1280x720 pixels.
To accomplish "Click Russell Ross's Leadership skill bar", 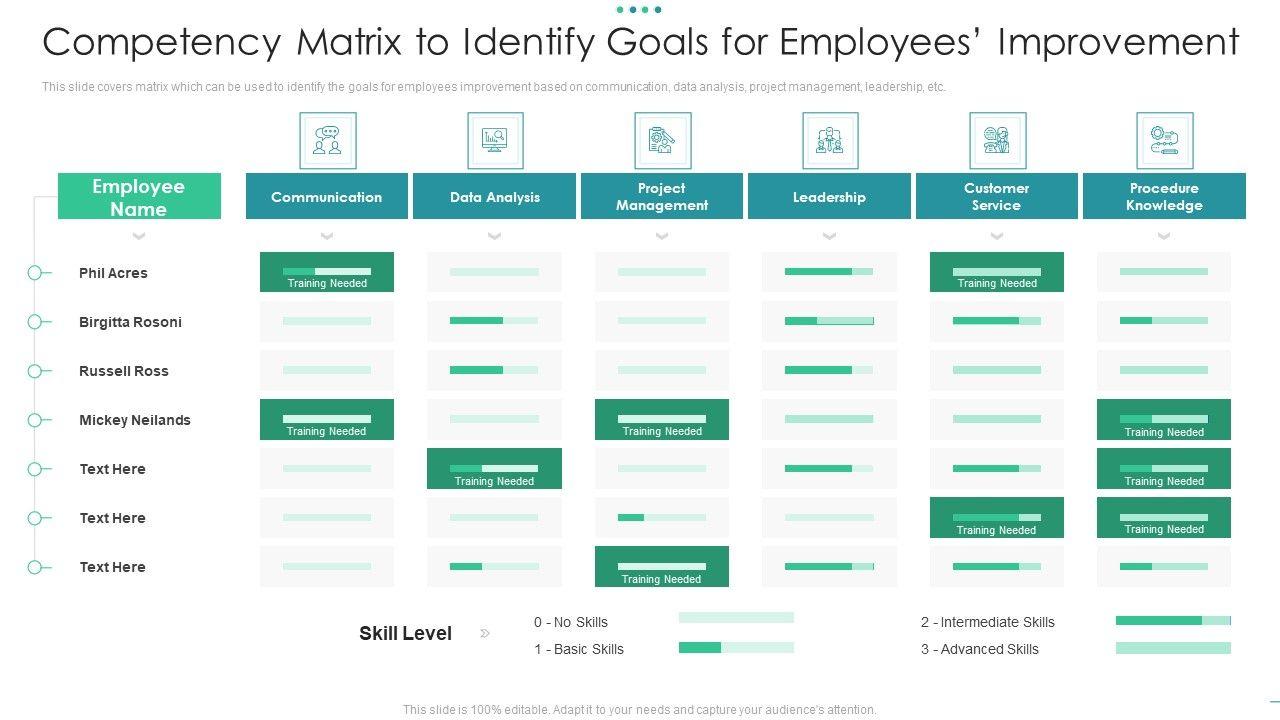I will click(x=829, y=370).
